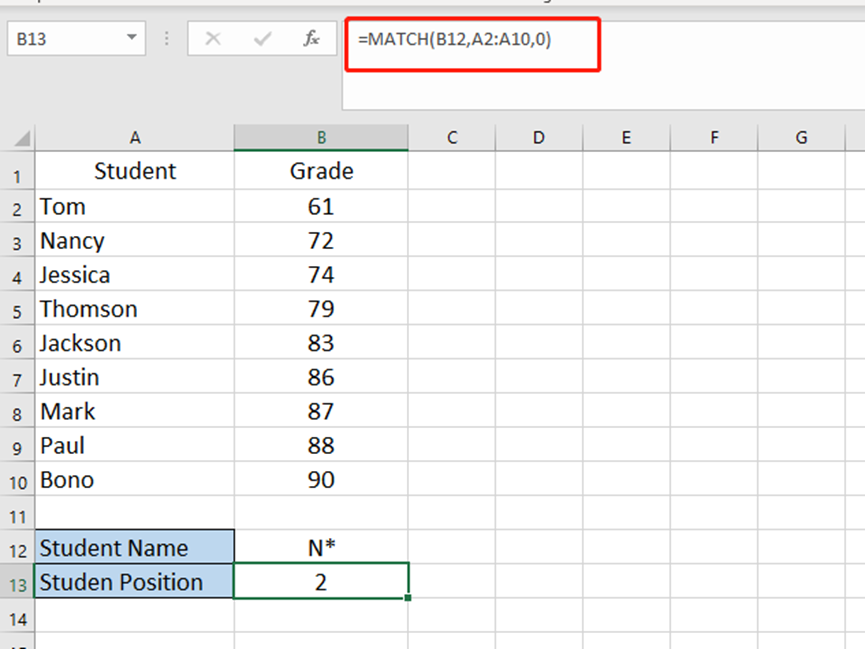Click the Cancel X icon in formula bar

point(213,39)
